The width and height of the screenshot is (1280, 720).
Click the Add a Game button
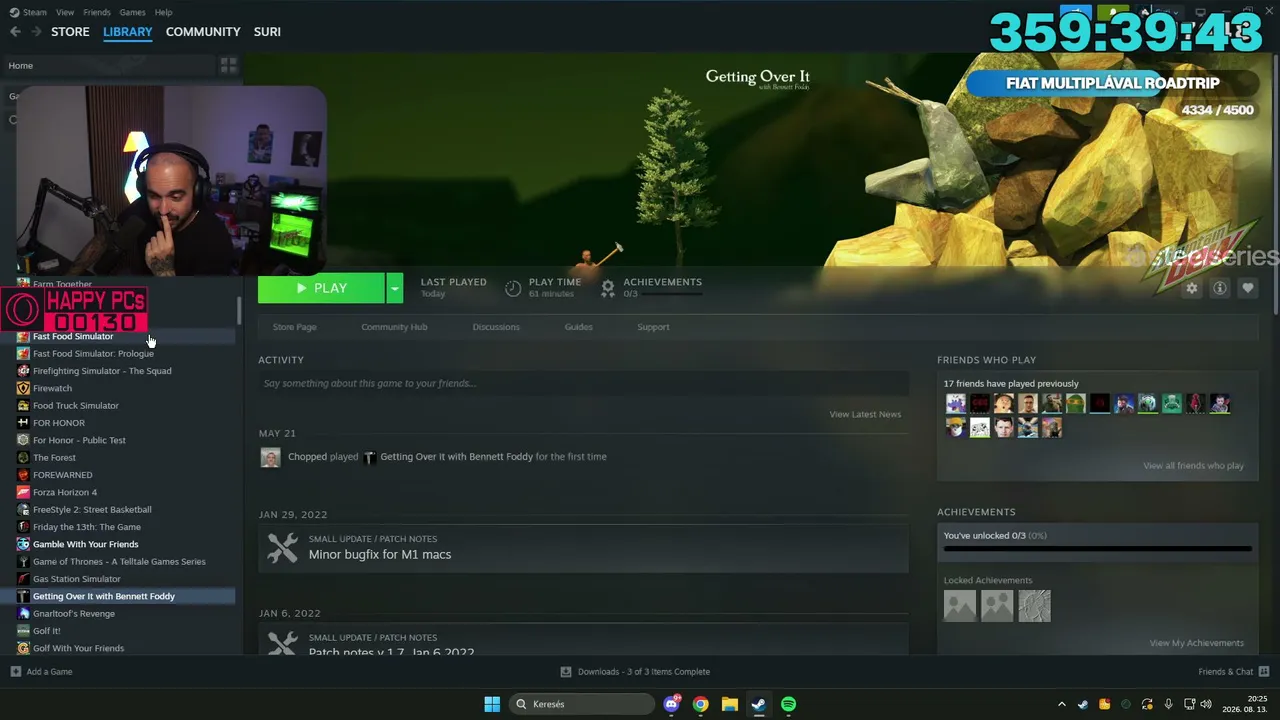point(41,672)
